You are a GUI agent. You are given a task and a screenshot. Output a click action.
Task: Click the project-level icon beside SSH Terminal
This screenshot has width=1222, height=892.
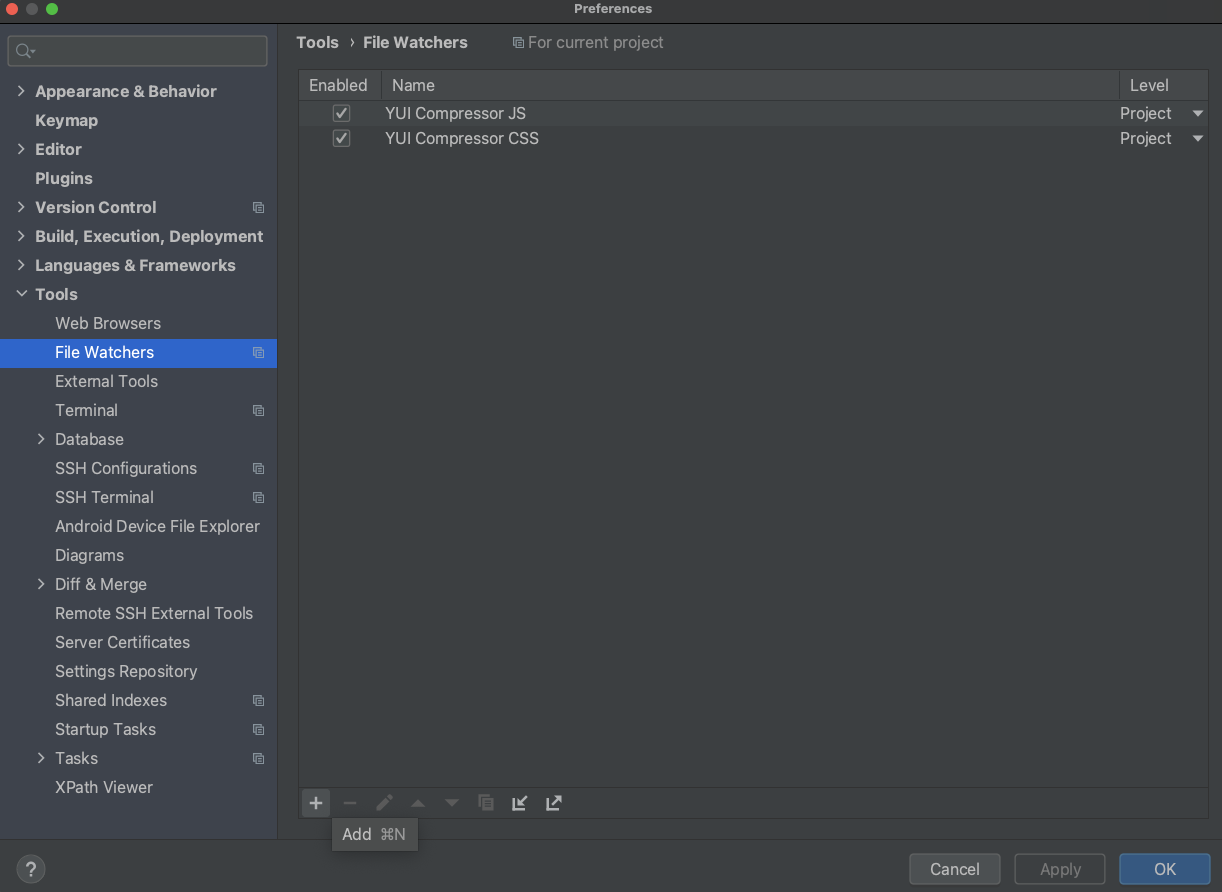[259, 498]
